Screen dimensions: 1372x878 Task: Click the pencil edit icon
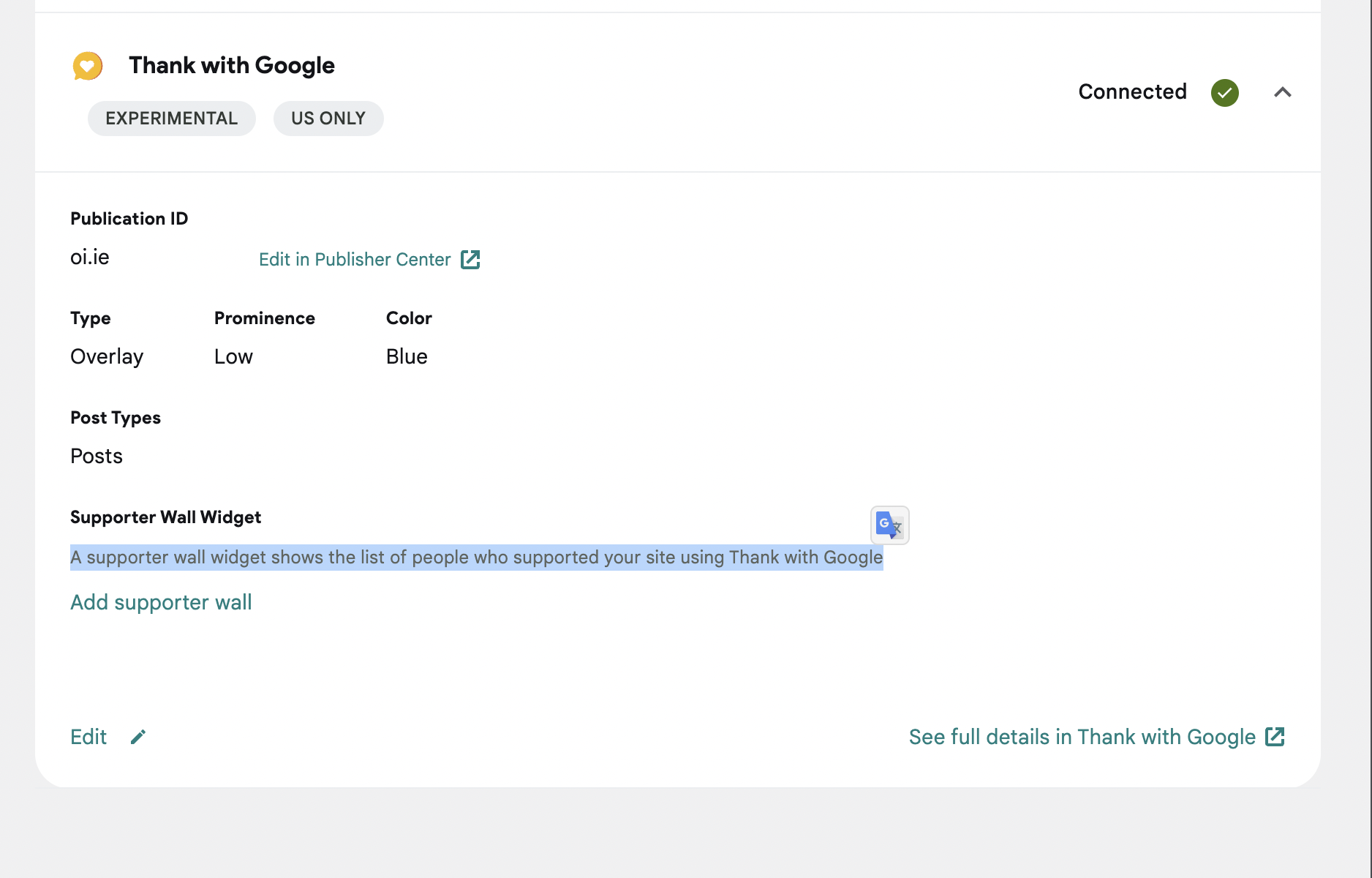click(138, 737)
